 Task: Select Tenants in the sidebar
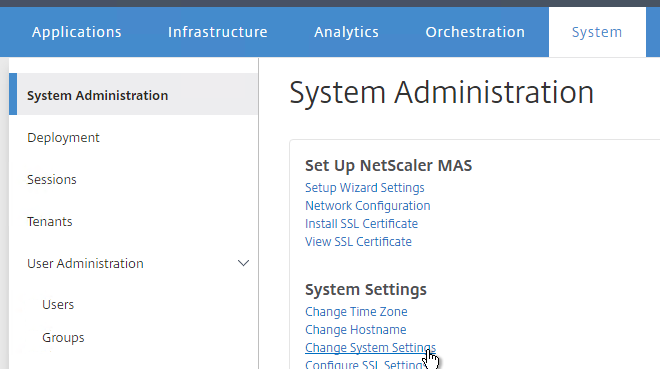(50, 222)
